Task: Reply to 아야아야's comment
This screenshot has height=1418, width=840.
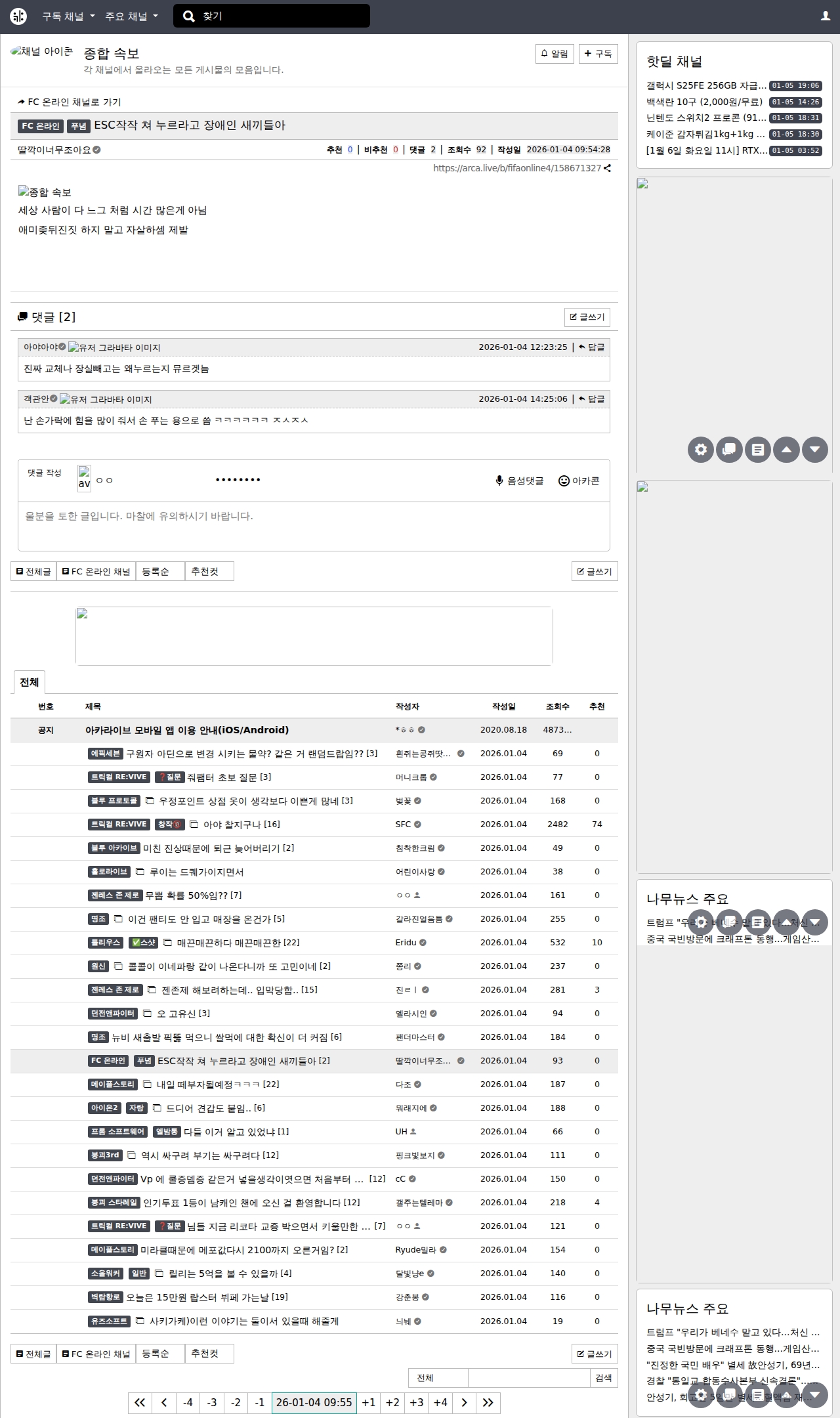Action: (591, 347)
